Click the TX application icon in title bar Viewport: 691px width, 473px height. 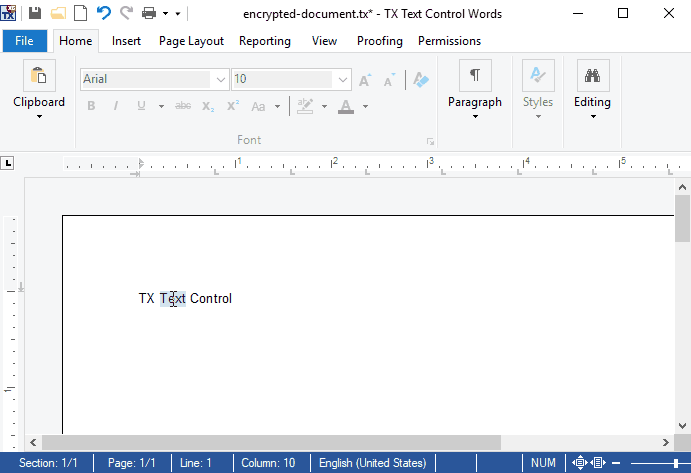point(8,13)
